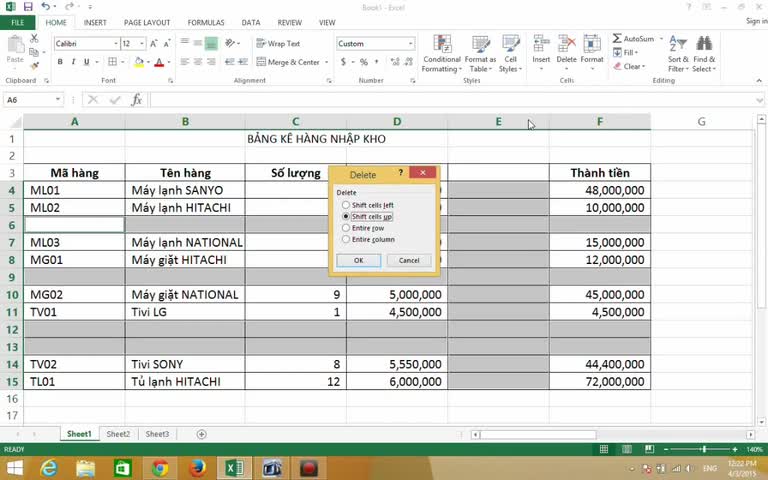Click the Orientation text angle icon
Screen dimensions: 768x480
click(x=230, y=44)
